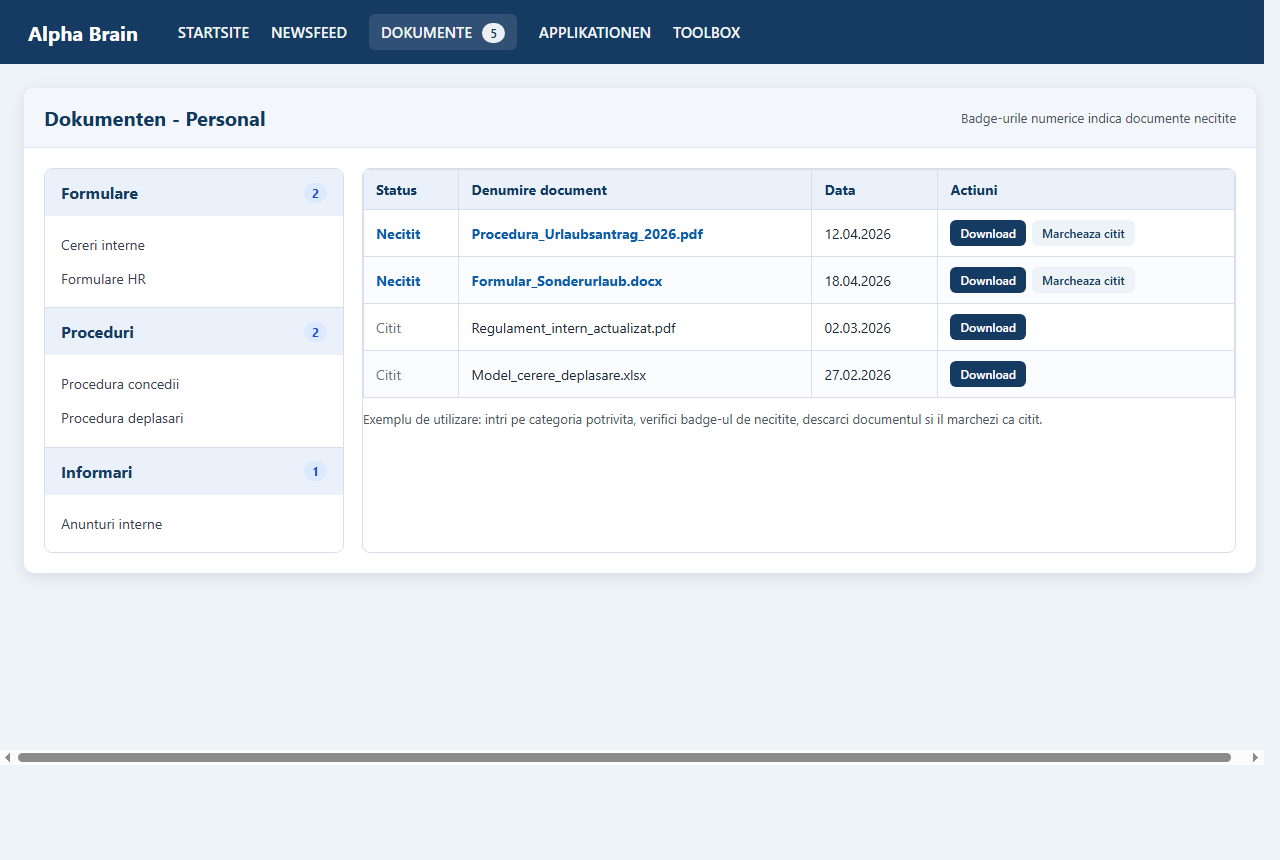Click the Status column header
Screen dimensions: 1280x860
411,190
